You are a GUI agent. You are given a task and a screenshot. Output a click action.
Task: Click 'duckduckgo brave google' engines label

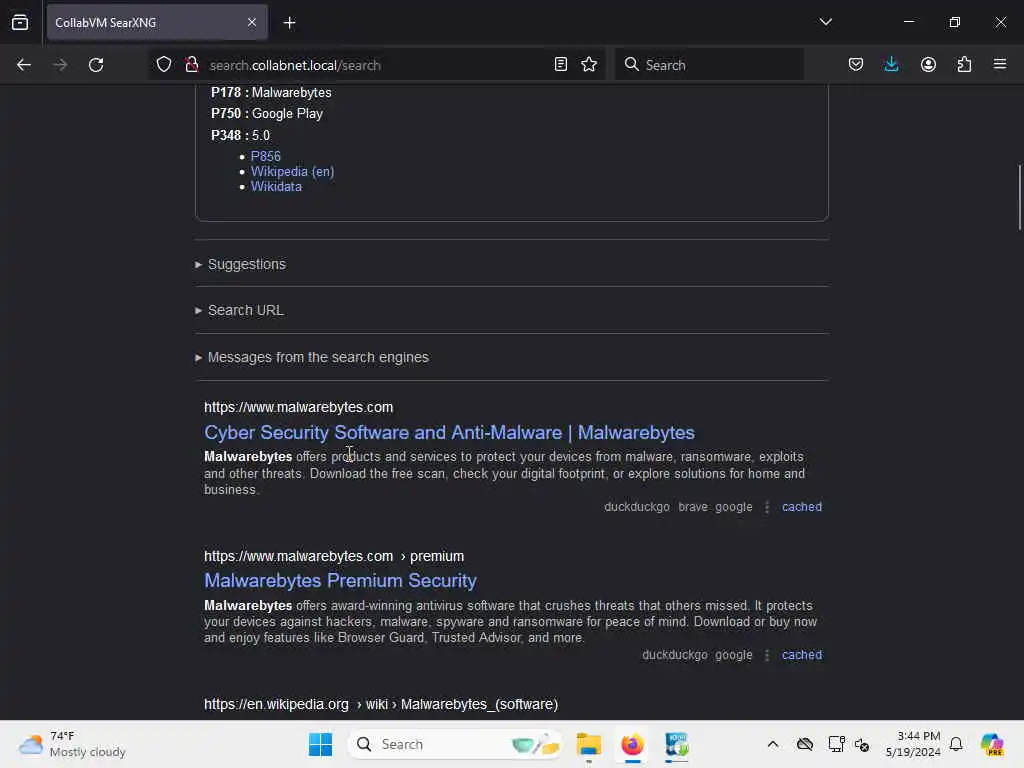click(678, 507)
